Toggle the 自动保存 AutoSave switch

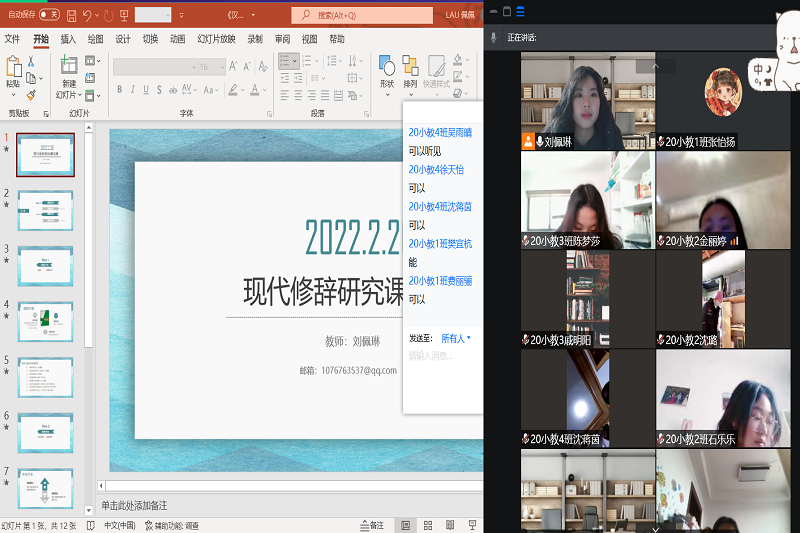[47, 15]
